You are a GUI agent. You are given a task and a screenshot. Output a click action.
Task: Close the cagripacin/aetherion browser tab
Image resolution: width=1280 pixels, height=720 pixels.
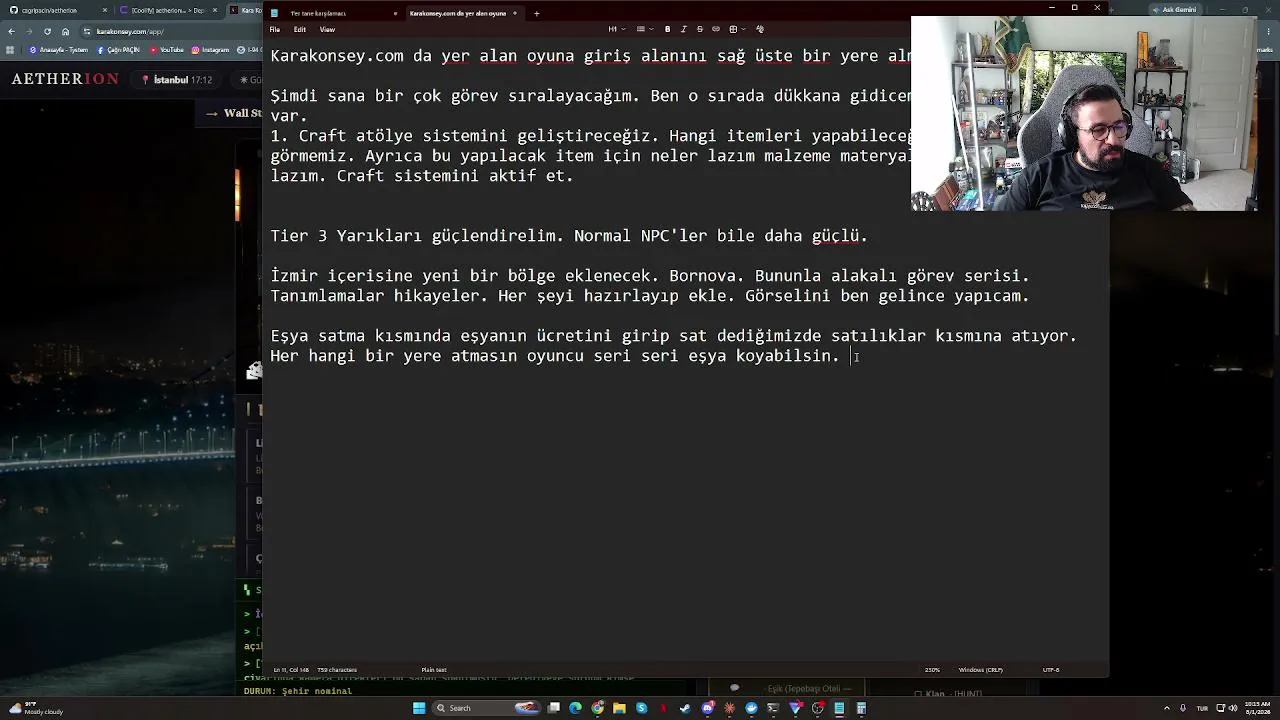pyautogui.click(x=104, y=10)
